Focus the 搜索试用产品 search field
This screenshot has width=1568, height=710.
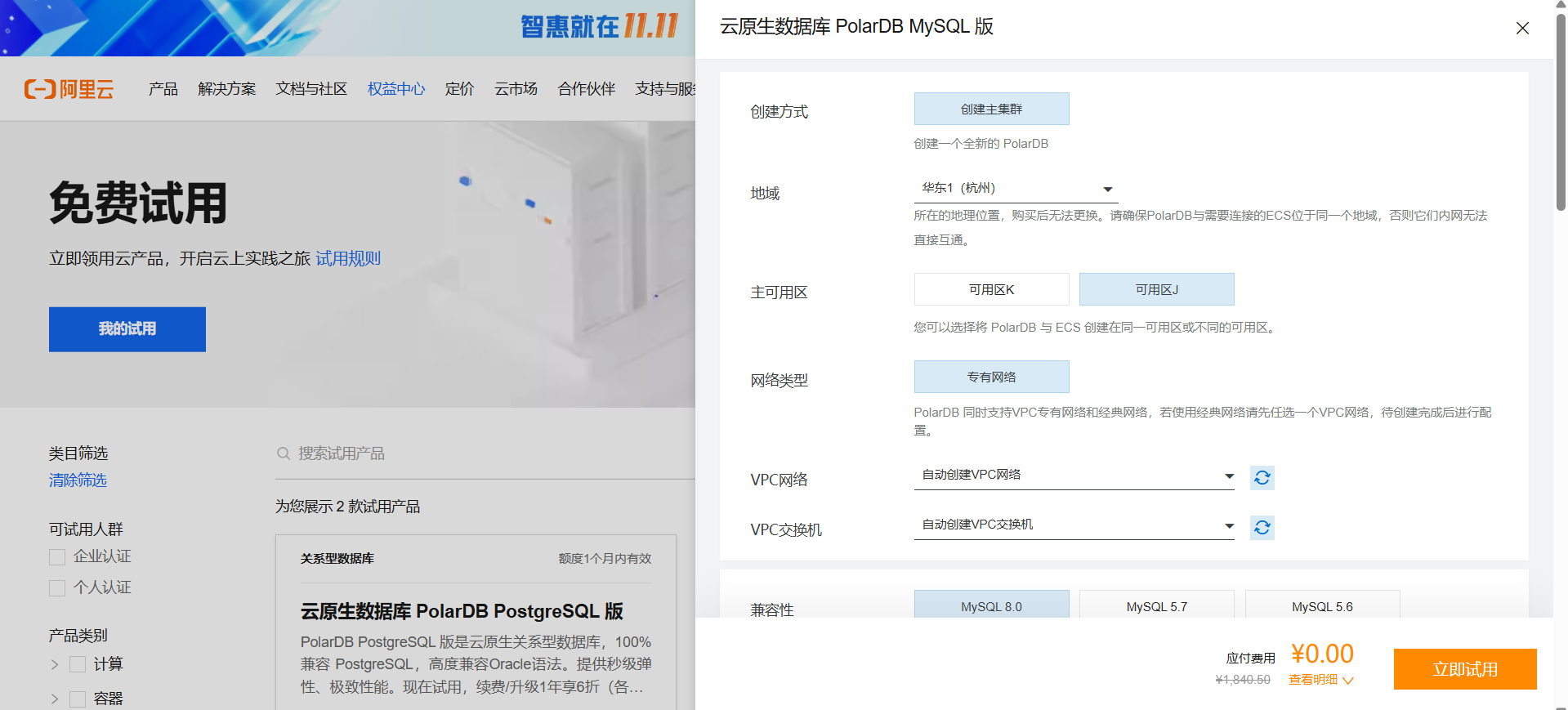tap(485, 453)
